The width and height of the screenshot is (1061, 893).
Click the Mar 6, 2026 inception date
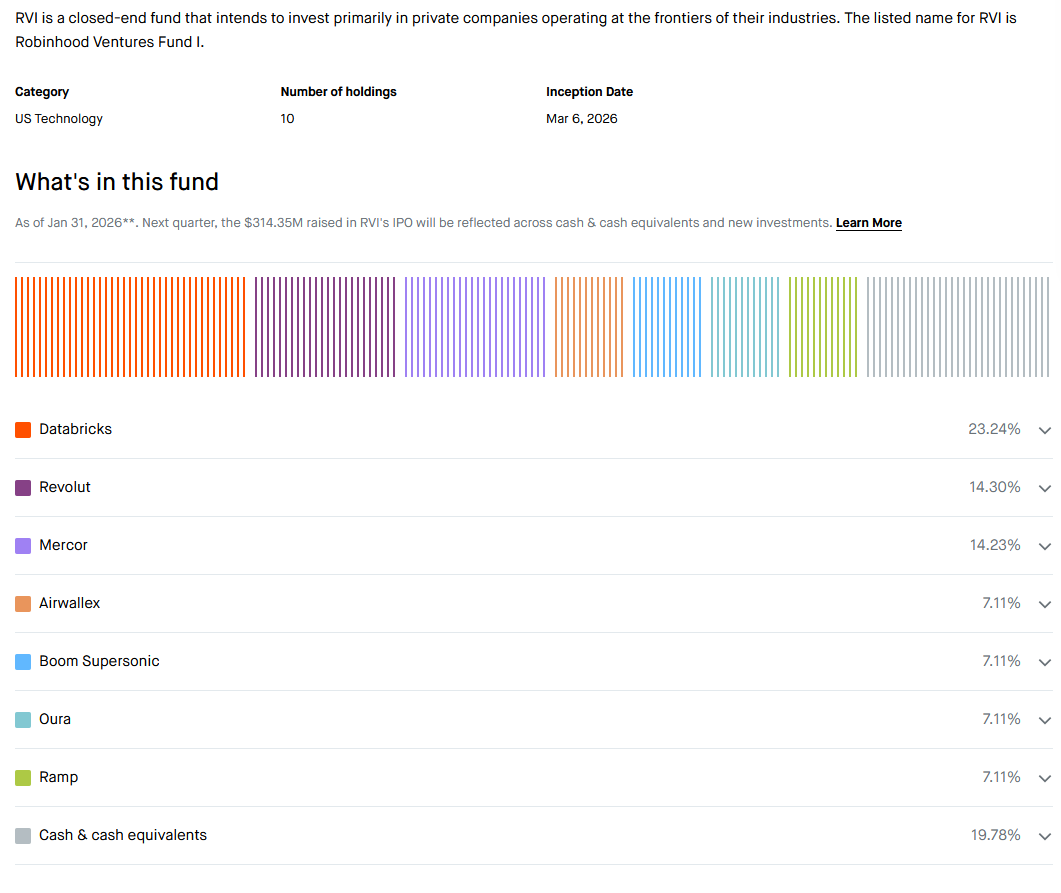[582, 119]
